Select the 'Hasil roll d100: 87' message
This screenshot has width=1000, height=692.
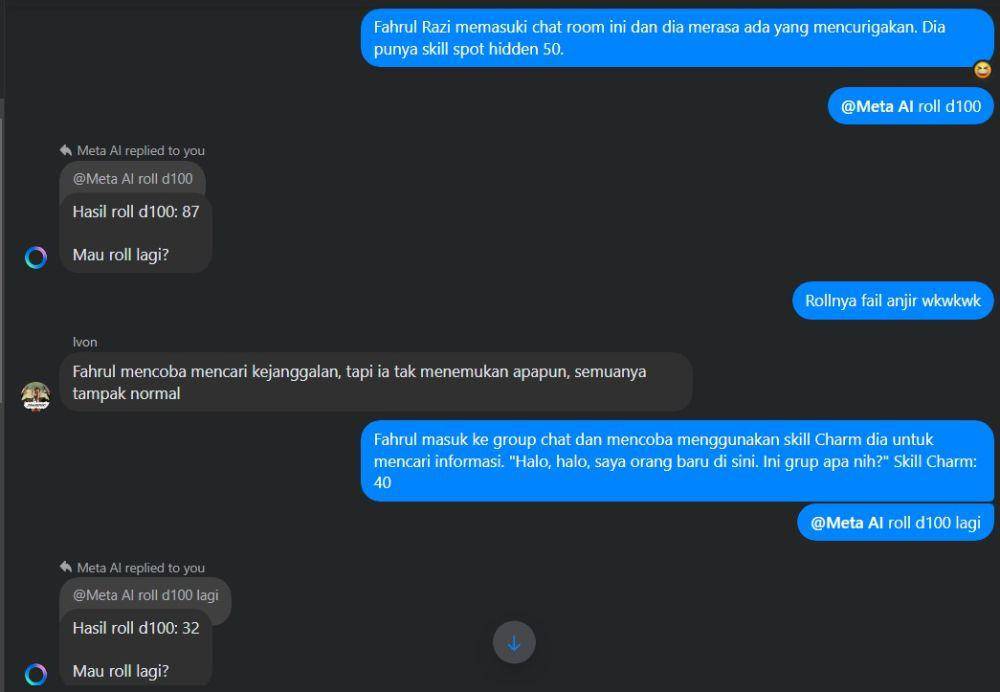pos(136,233)
